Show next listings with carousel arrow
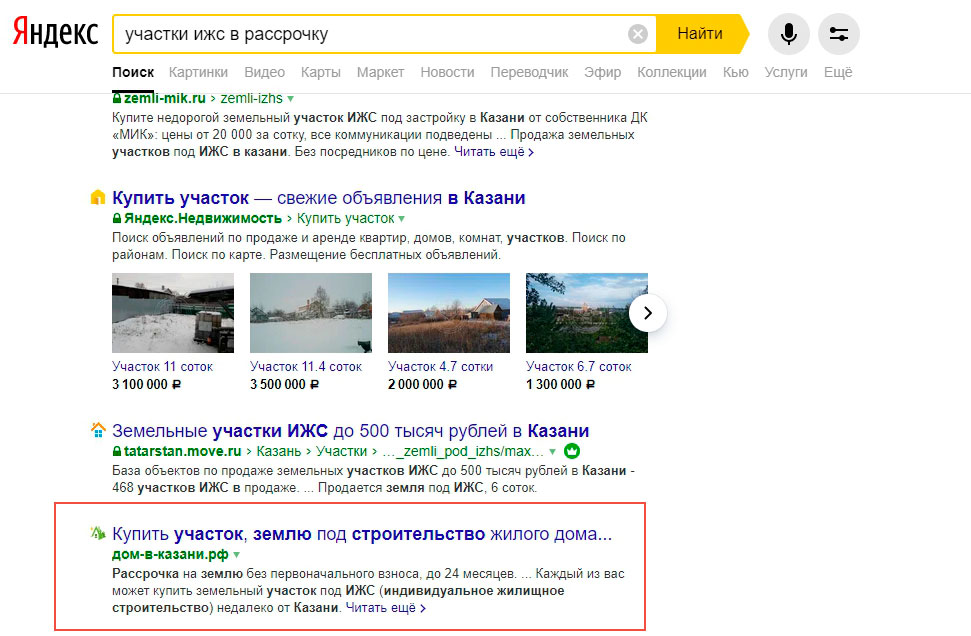Viewport: 971px width, 636px height. 648,313
